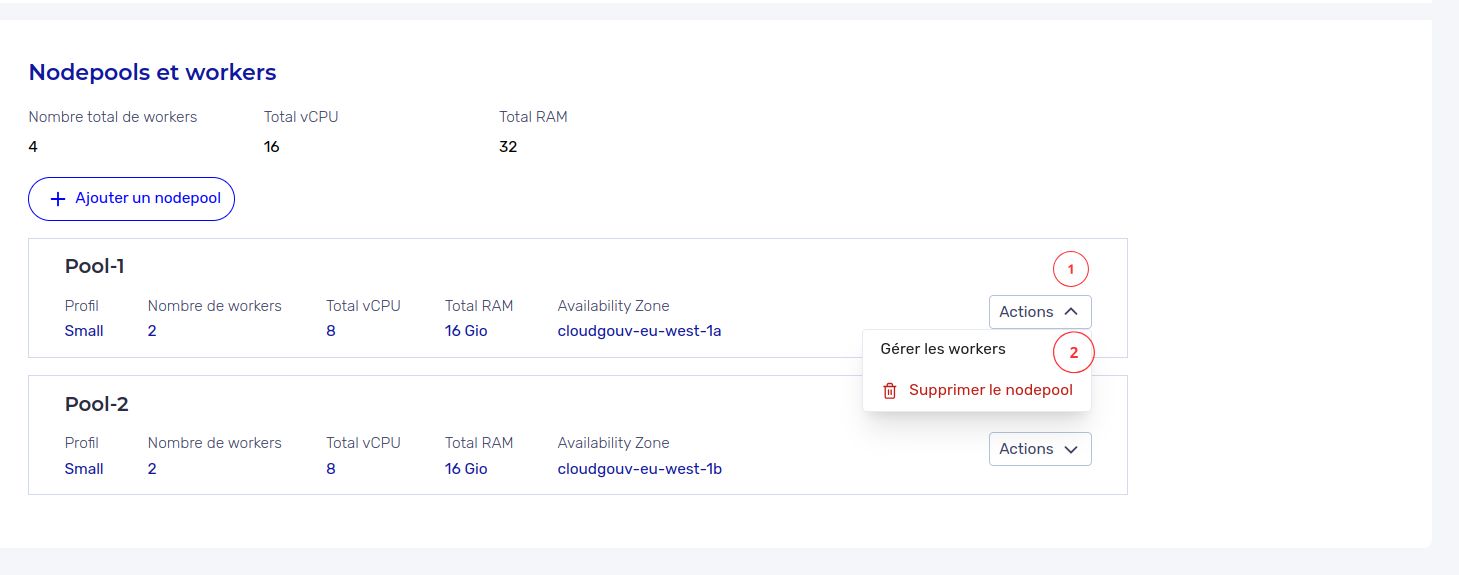Image resolution: width=1459 pixels, height=575 pixels.
Task: Click Pool-2 worker count value
Action: click(152, 468)
